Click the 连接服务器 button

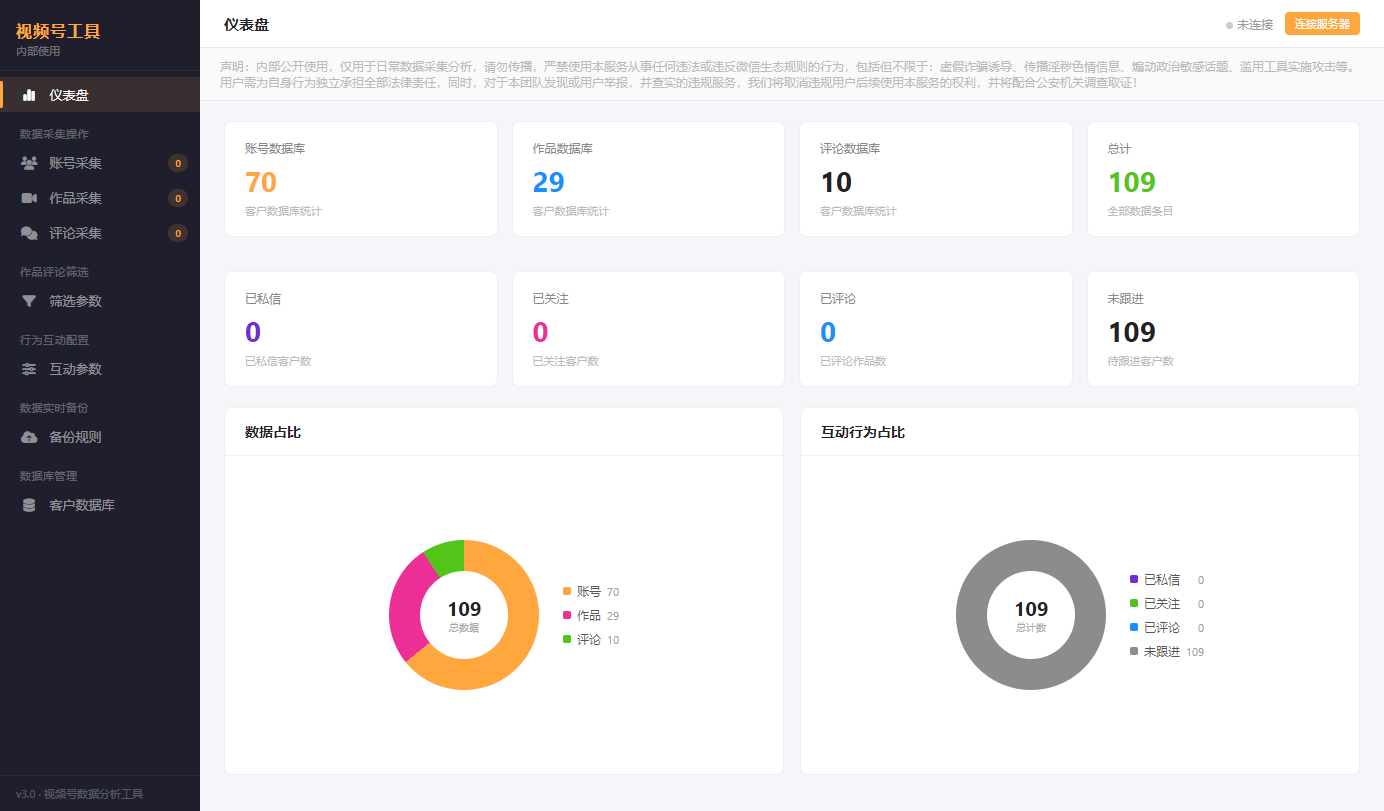(x=1322, y=24)
